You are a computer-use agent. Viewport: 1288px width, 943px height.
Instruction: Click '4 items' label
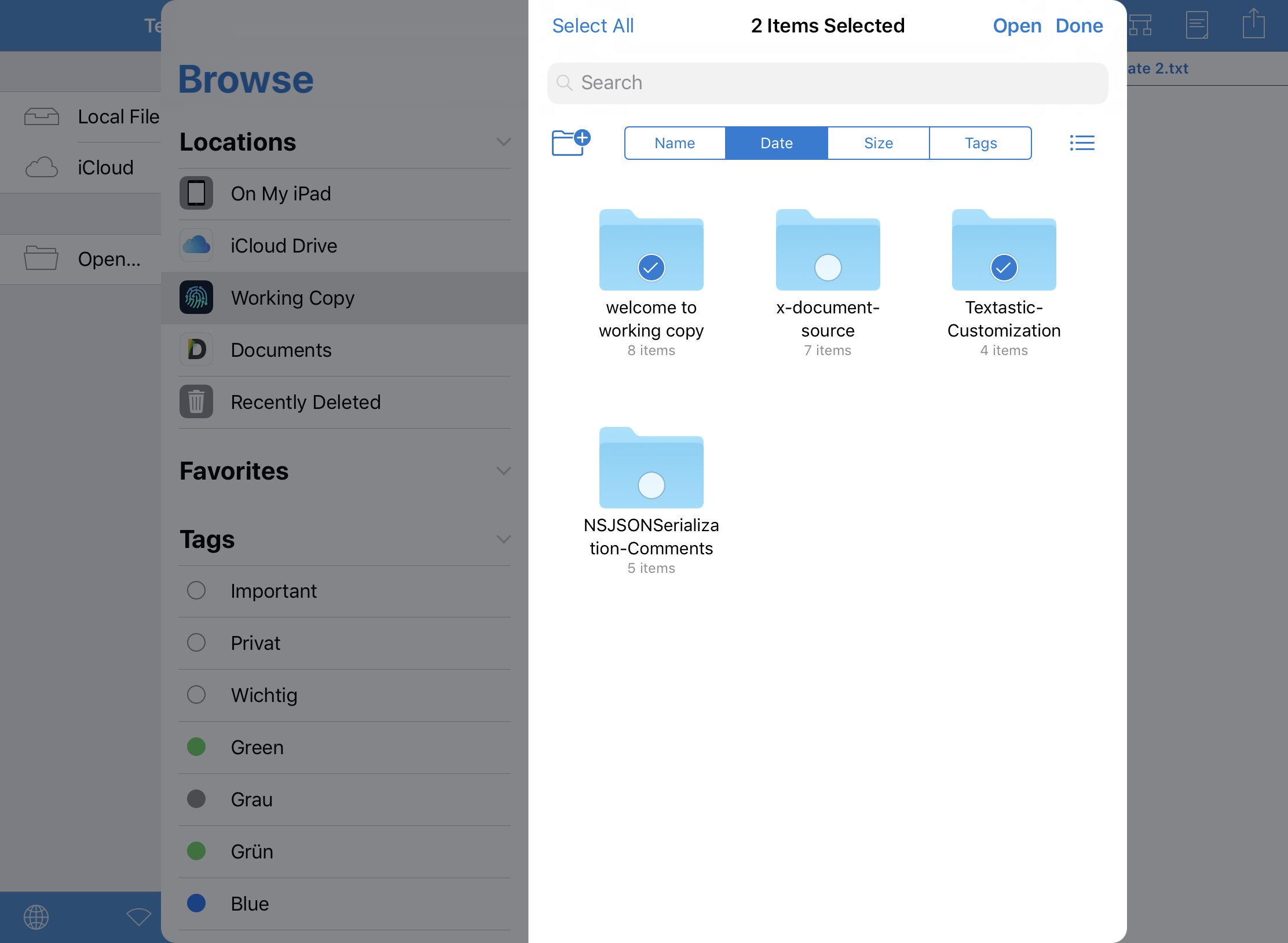pyautogui.click(x=1004, y=350)
